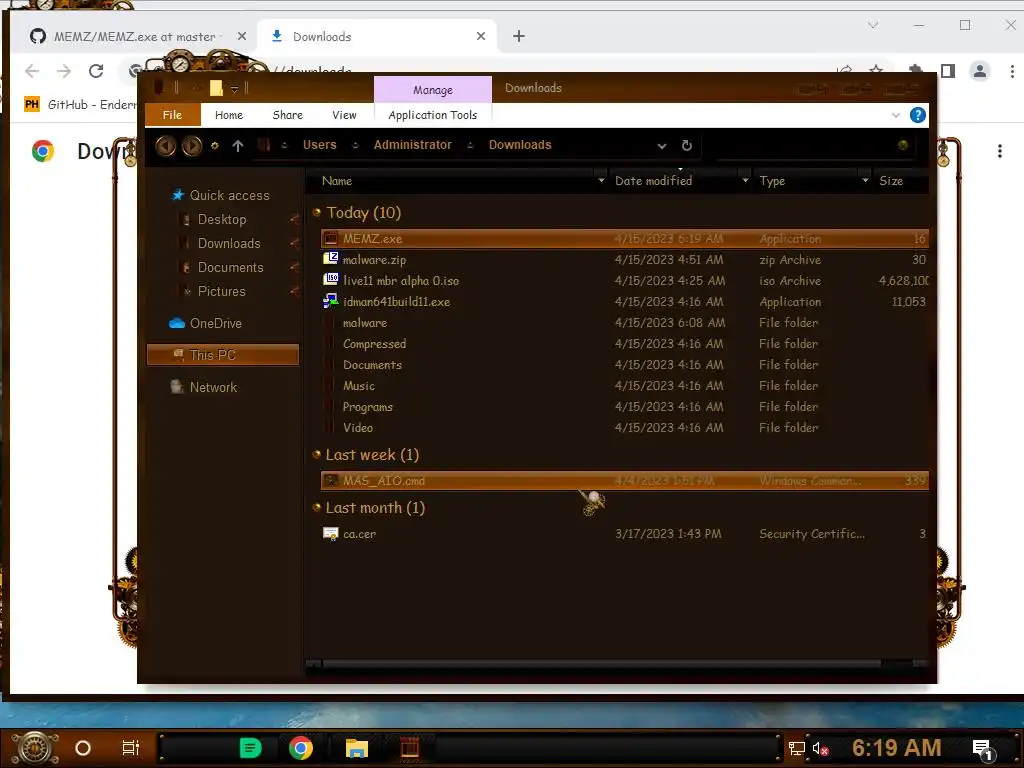This screenshot has width=1024, height=768.
Task: Open Application Tools ribbon tab
Action: tap(432, 115)
